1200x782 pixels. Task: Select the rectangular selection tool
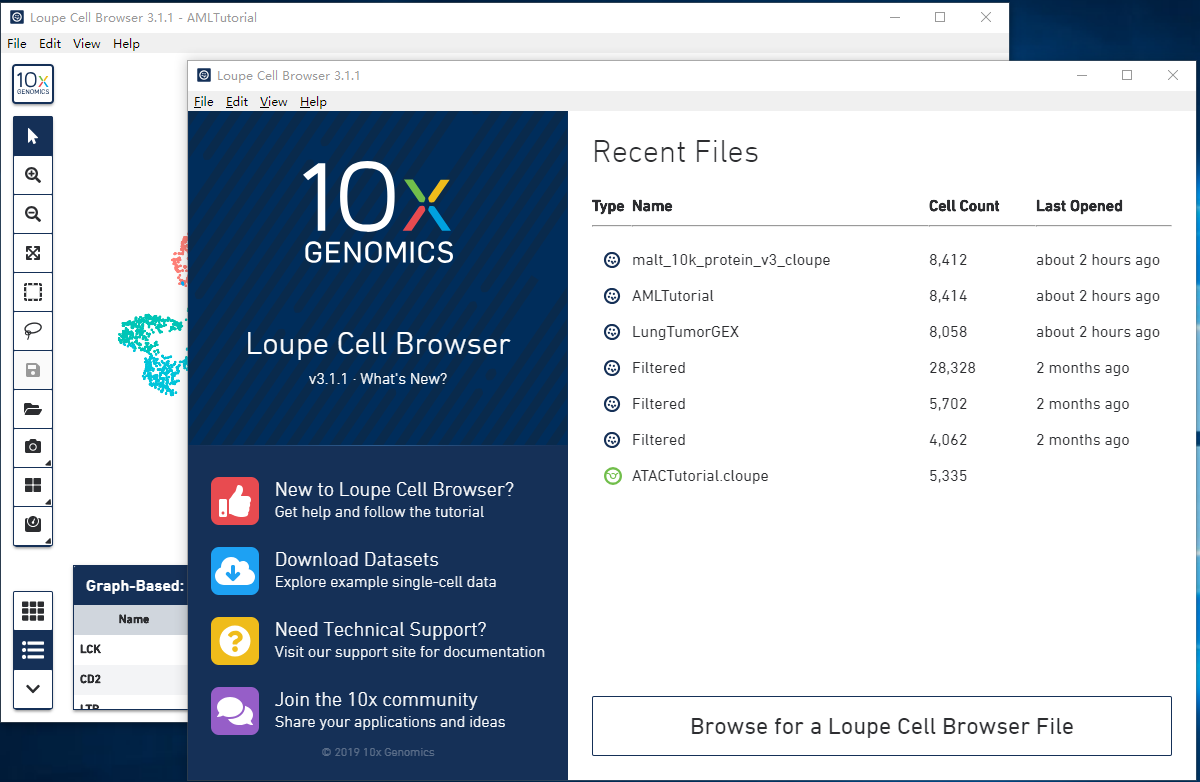(33, 292)
